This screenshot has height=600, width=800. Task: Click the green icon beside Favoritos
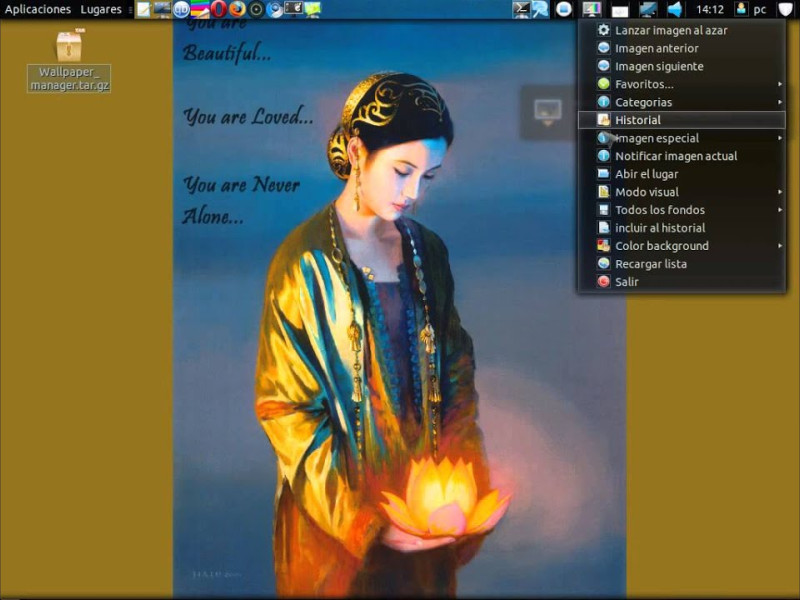(604, 84)
